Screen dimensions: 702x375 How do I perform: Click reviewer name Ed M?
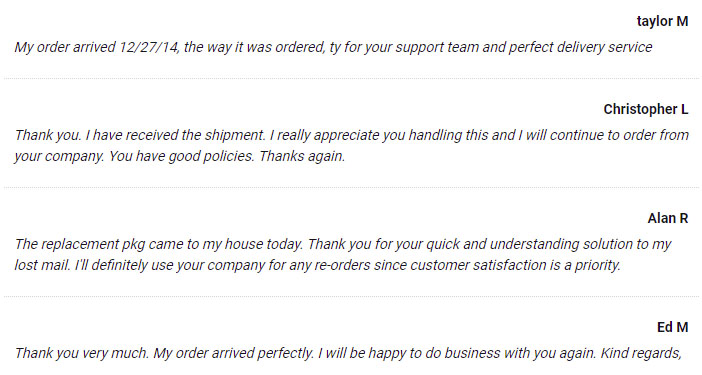click(x=672, y=327)
